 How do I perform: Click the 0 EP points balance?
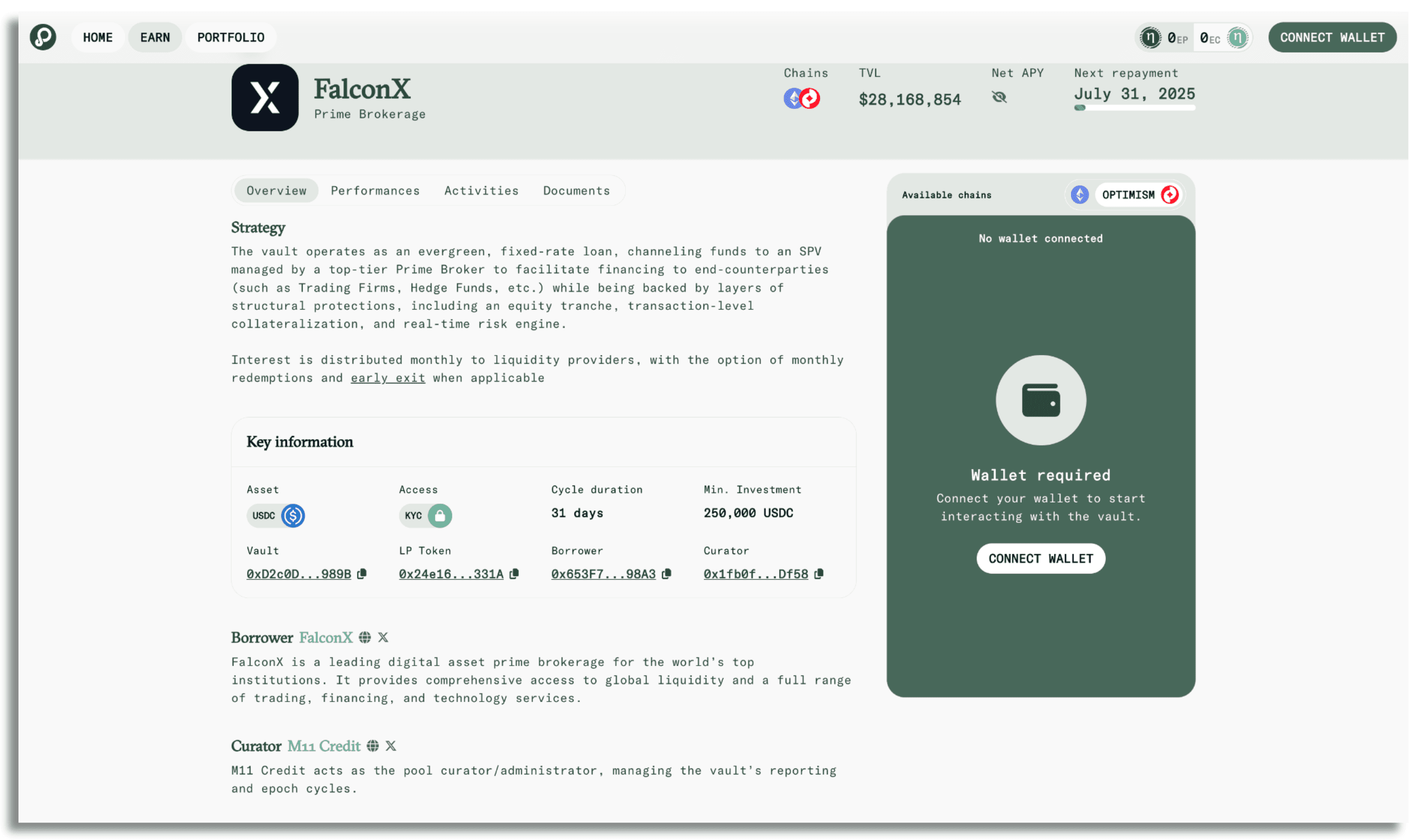coord(1178,38)
